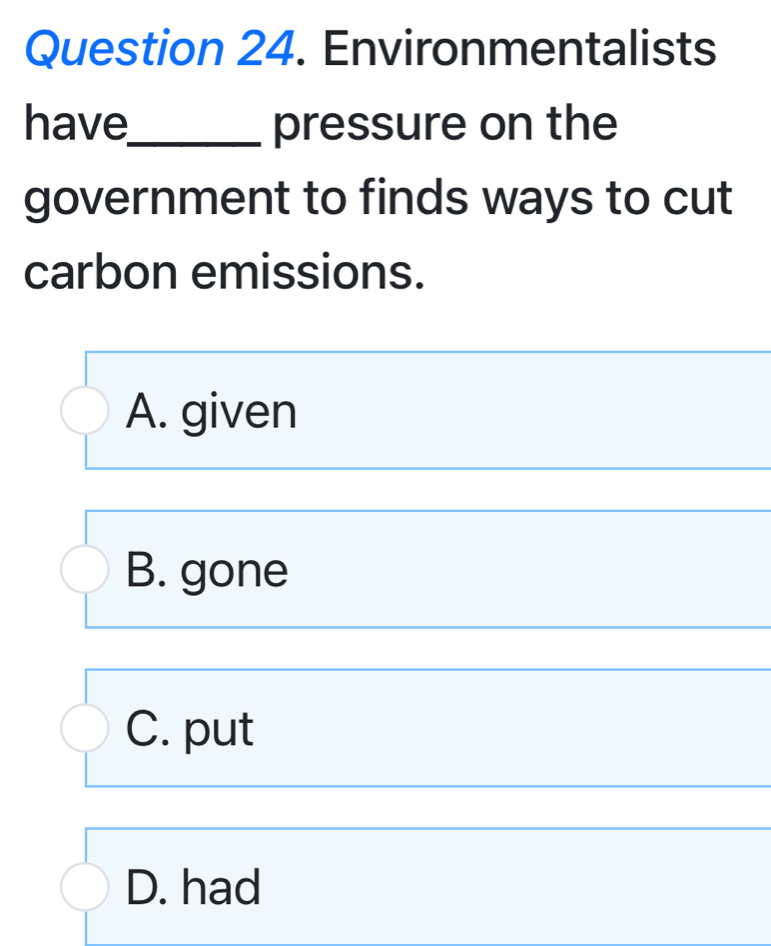Select the radio button for option B
The image size is (771, 946).
(x=84, y=570)
